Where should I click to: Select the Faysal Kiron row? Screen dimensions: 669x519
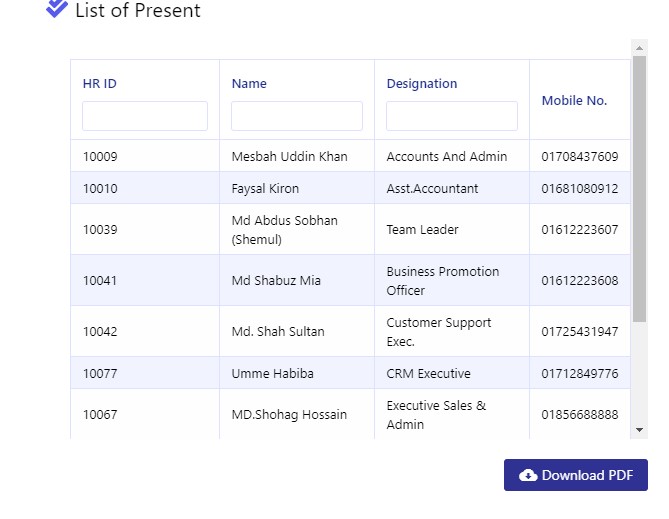[x=350, y=188]
